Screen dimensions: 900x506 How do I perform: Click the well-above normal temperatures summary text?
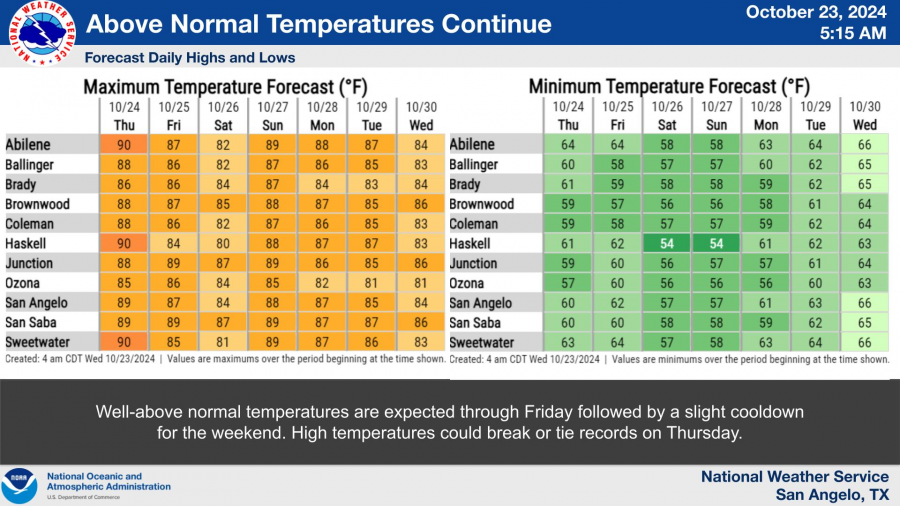450,422
